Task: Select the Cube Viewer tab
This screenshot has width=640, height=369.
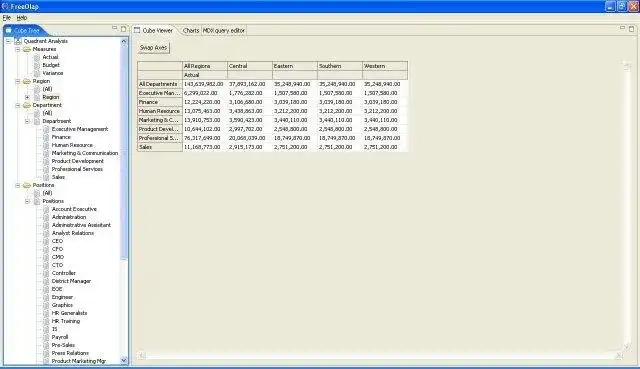Action: [x=158, y=31]
